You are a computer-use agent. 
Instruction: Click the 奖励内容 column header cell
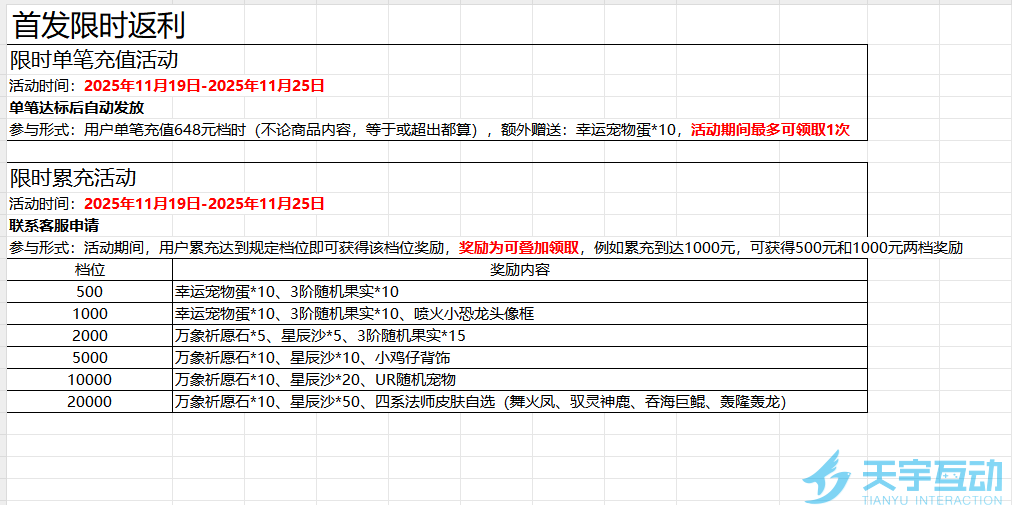pyautogui.click(x=519, y=270)
